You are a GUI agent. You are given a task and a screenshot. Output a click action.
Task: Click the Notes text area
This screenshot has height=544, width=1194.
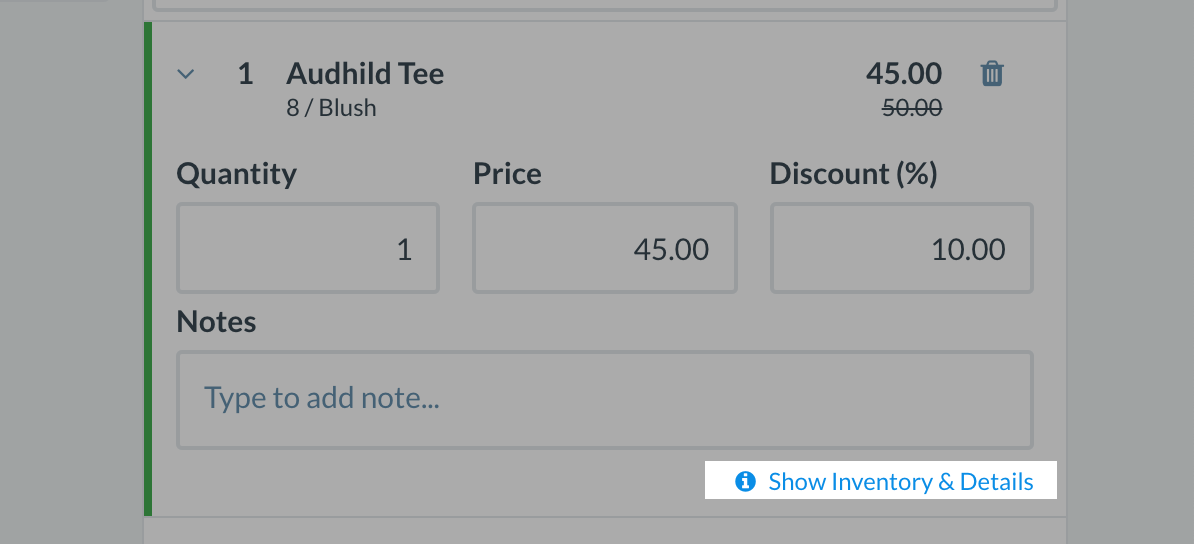[x=604, y=399]
